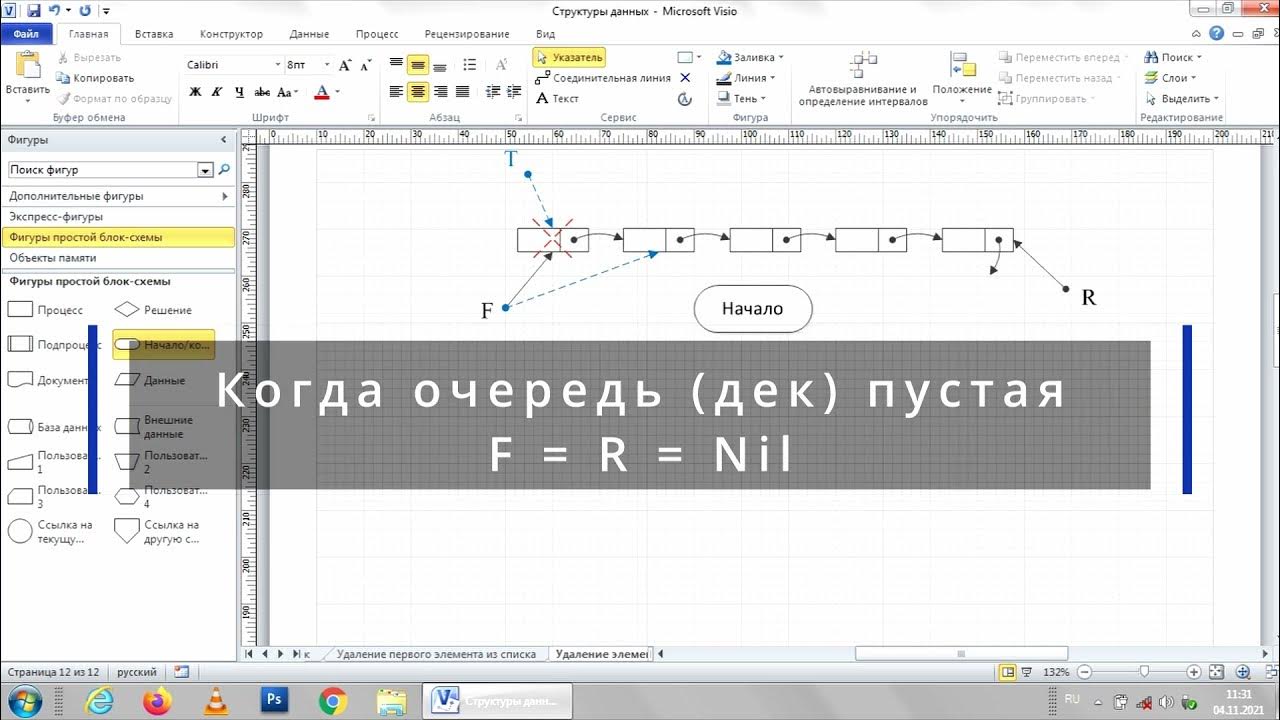The width and height of the screenshot is (1280, 720).
Task: Select the Process (Процесс) shape
Action: click(45, 310)
